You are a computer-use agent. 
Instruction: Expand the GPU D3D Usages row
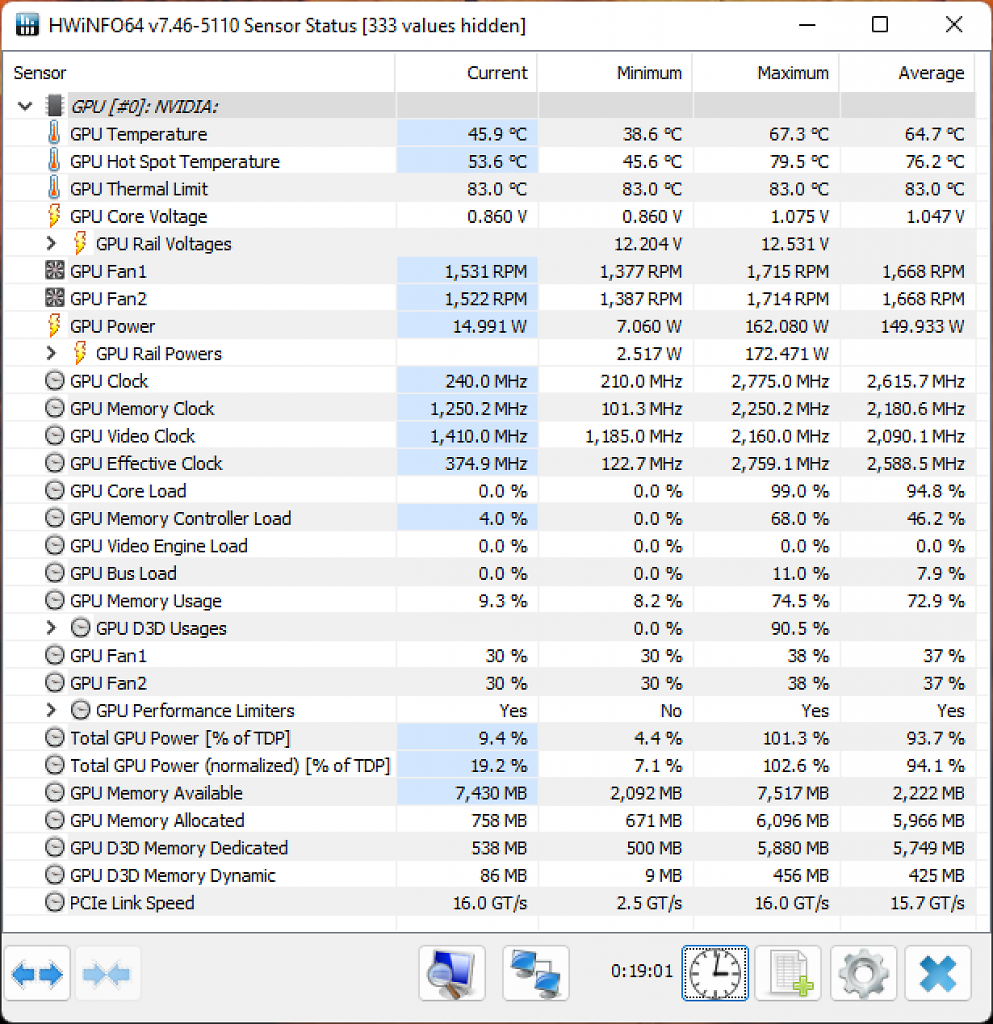[51, 628]
